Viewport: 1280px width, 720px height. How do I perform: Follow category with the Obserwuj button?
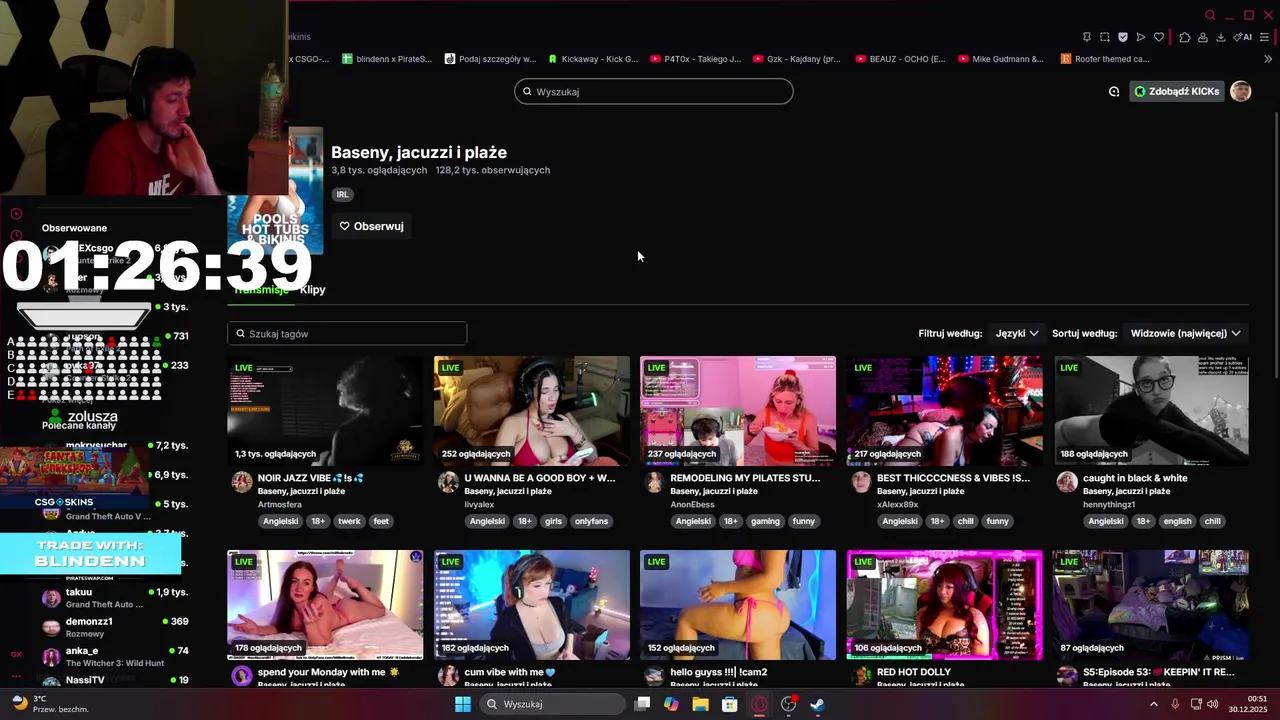372,226
